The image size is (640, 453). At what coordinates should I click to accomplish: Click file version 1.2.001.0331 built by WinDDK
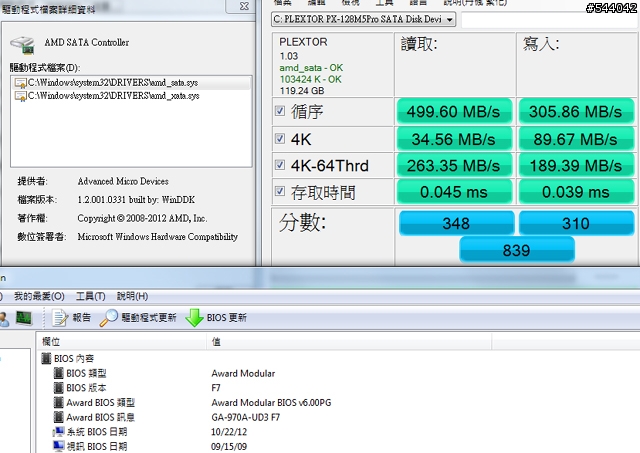[136, 200]
